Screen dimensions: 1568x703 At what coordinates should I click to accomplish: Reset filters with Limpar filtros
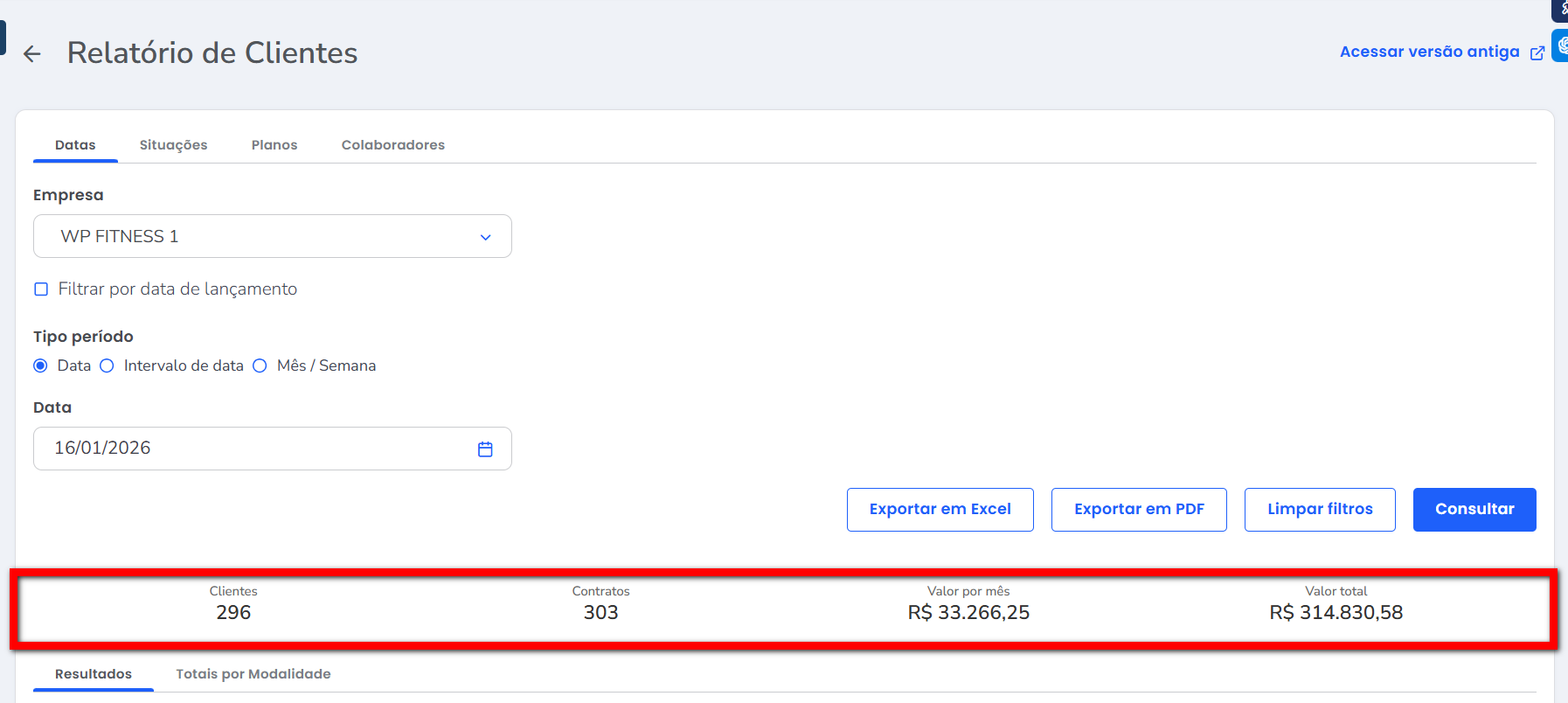click(x=1319, y=510)
